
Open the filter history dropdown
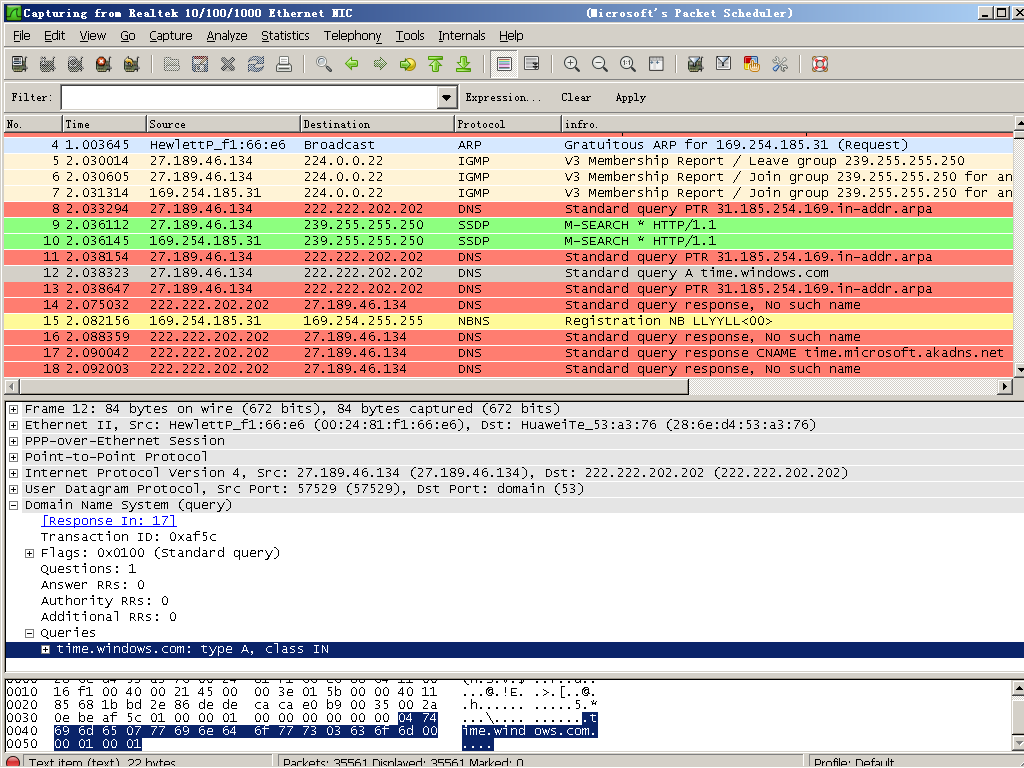(446, 97)
